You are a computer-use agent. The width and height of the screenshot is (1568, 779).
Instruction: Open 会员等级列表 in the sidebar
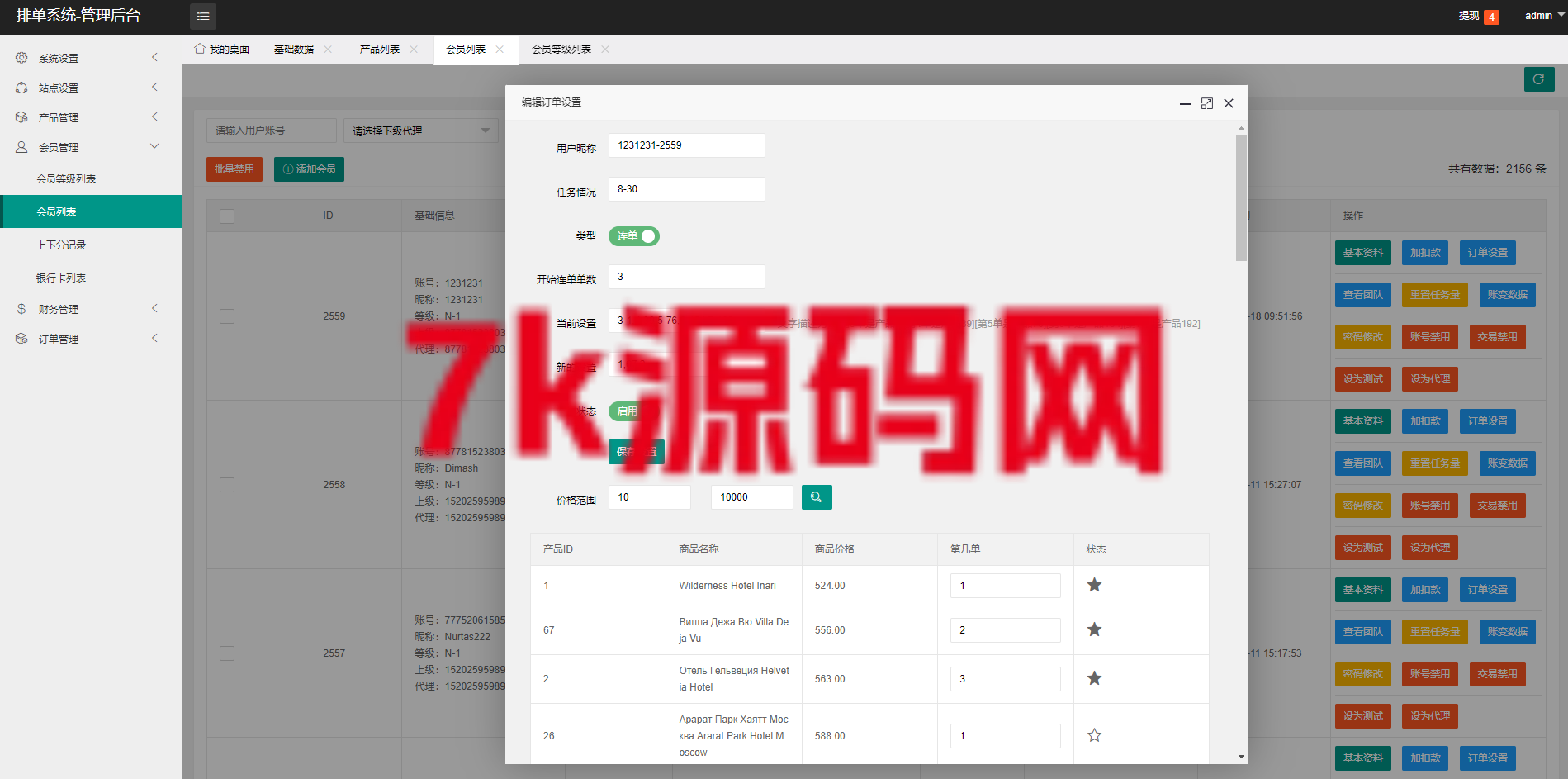(66, 179)
